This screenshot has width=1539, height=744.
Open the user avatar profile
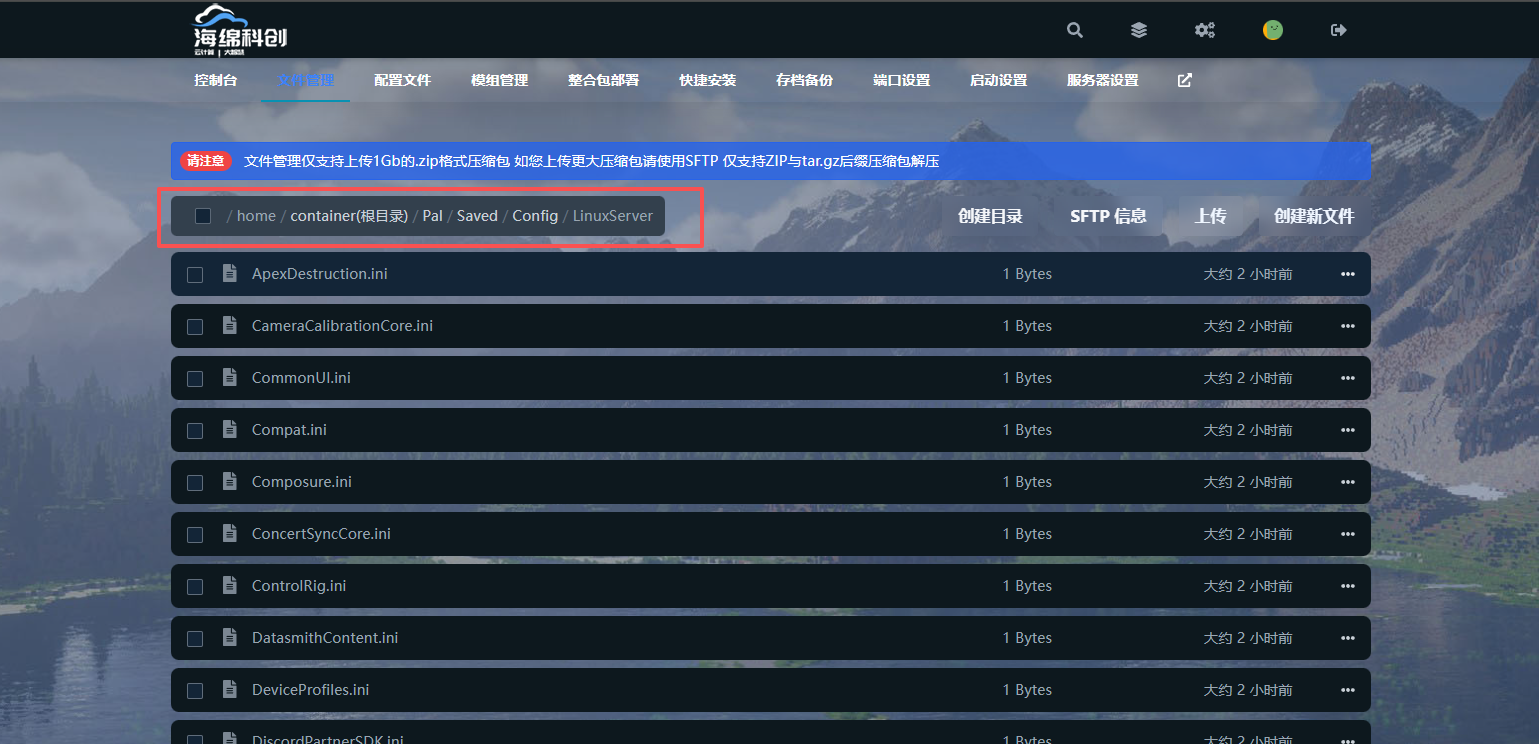pyautogui.click(x=1272, y=30)
